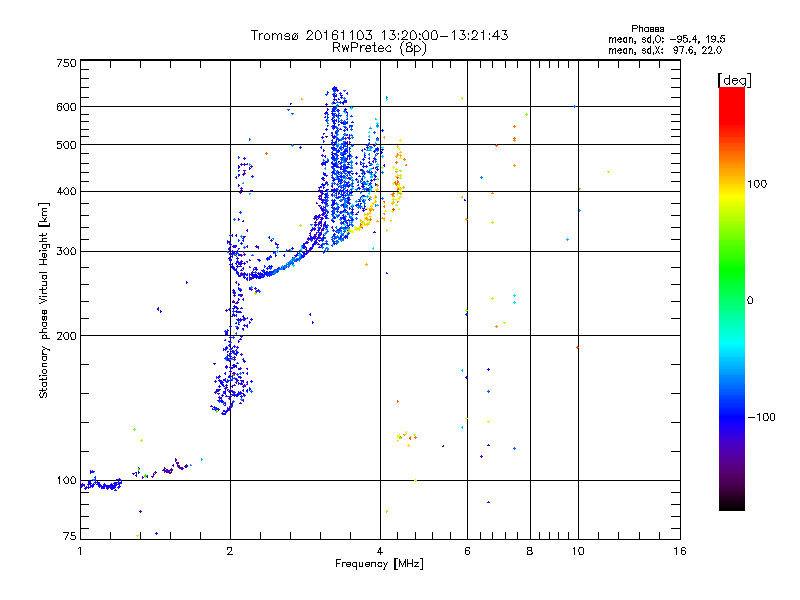Viewport: 800px width, 600px height.
Task: Click the purple trace segment near 1.5 MHz
Action: 175,466
